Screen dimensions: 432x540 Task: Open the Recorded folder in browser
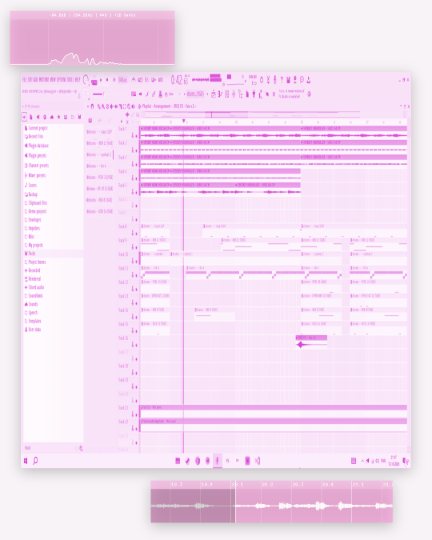pyautogui.click(x=33, y=270)
